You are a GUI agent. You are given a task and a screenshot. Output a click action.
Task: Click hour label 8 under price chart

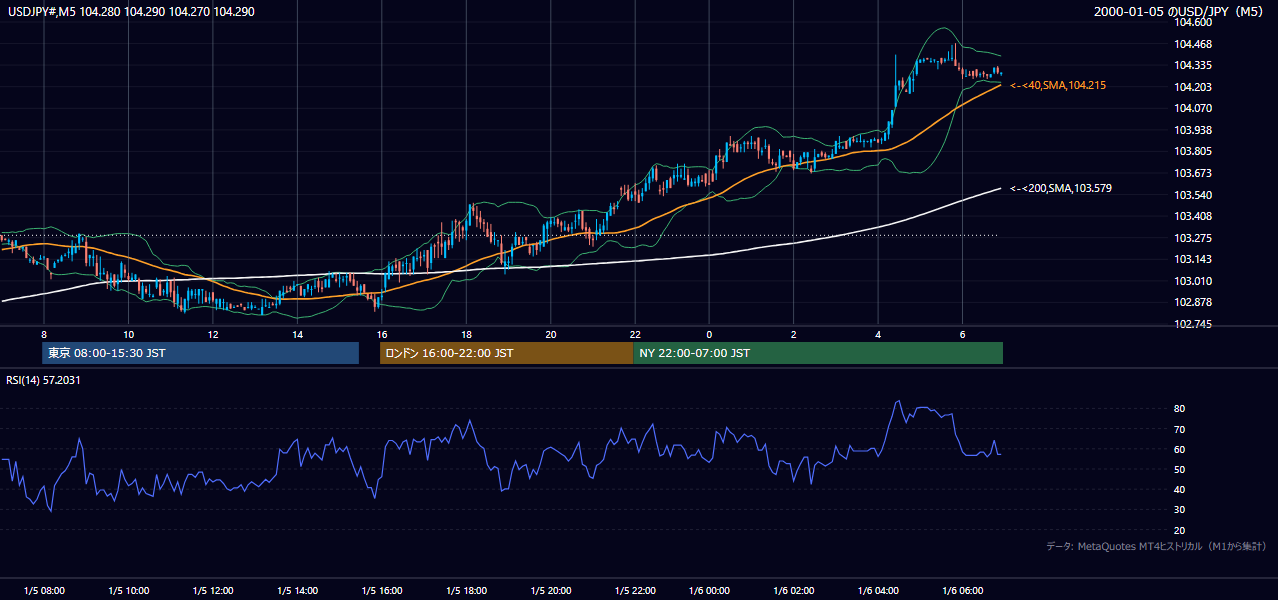pos(44,334)
